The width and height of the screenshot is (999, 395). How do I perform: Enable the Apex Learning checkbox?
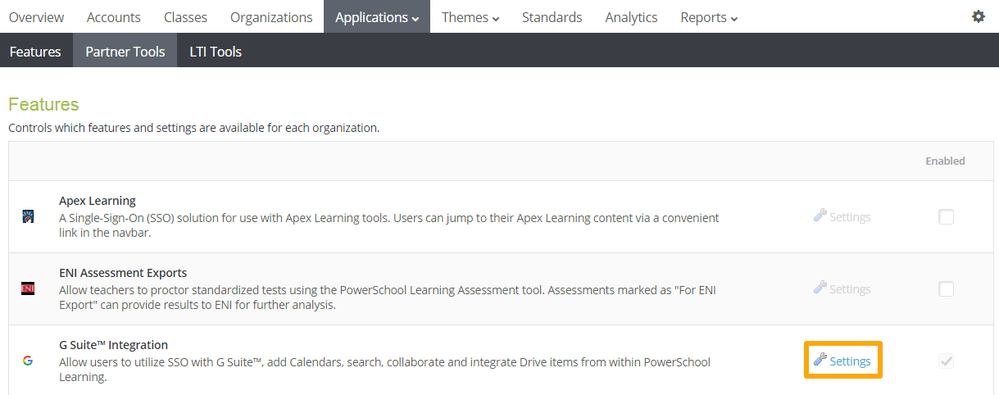pyautogui.click(x=946, y=217)
